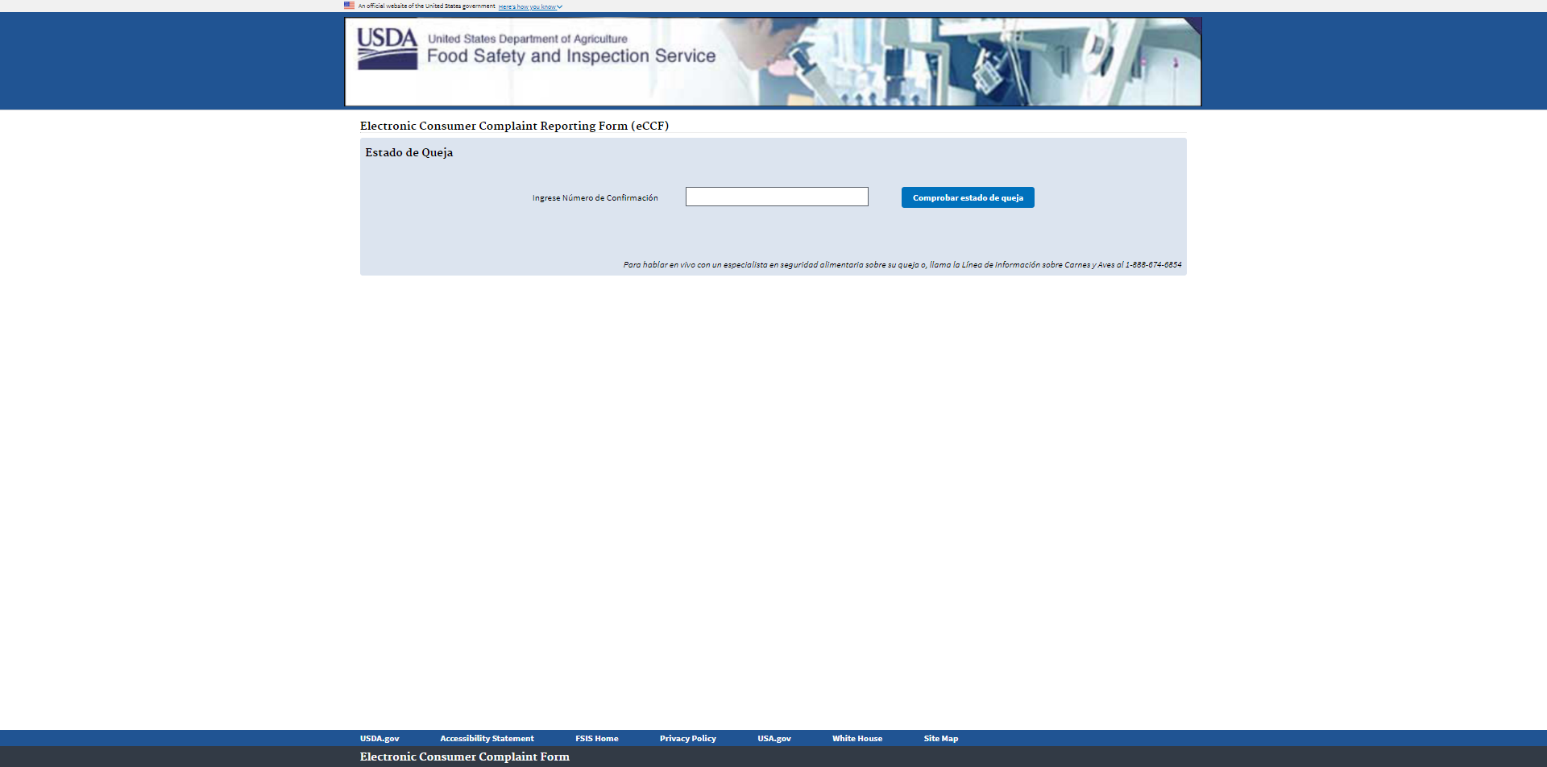Screen dimensions: 1547x767
Task: Open the Site Map footer link
Action: click(941, 738)
